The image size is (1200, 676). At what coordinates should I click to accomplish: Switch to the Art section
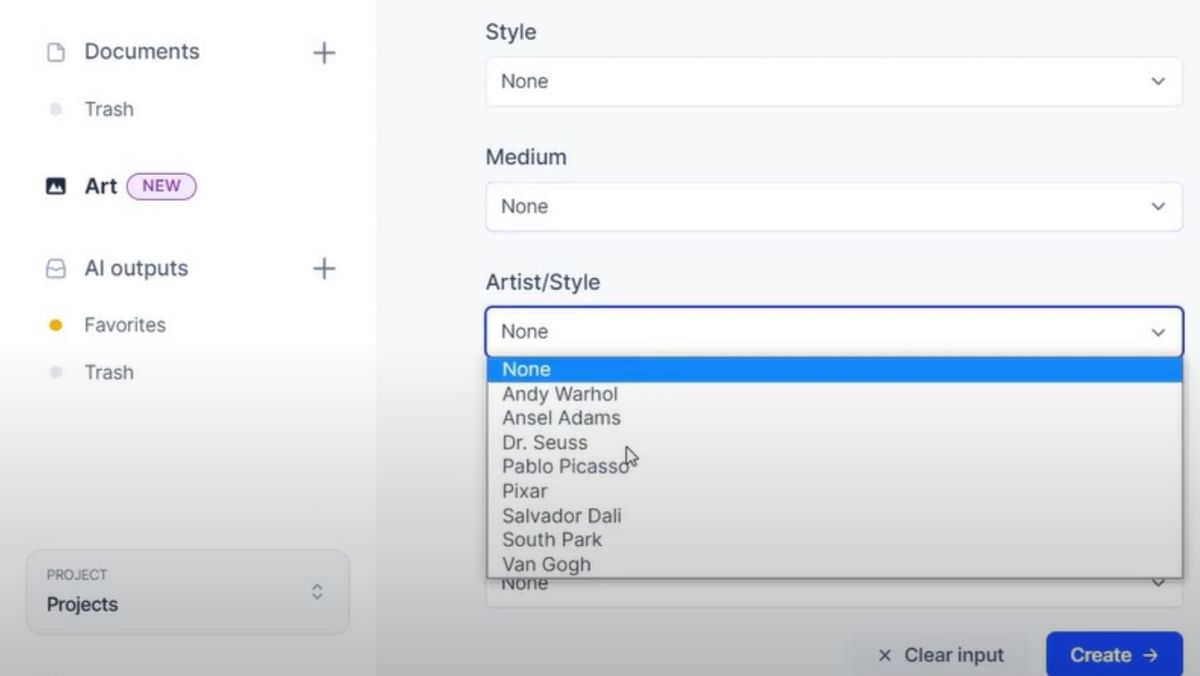100,186
